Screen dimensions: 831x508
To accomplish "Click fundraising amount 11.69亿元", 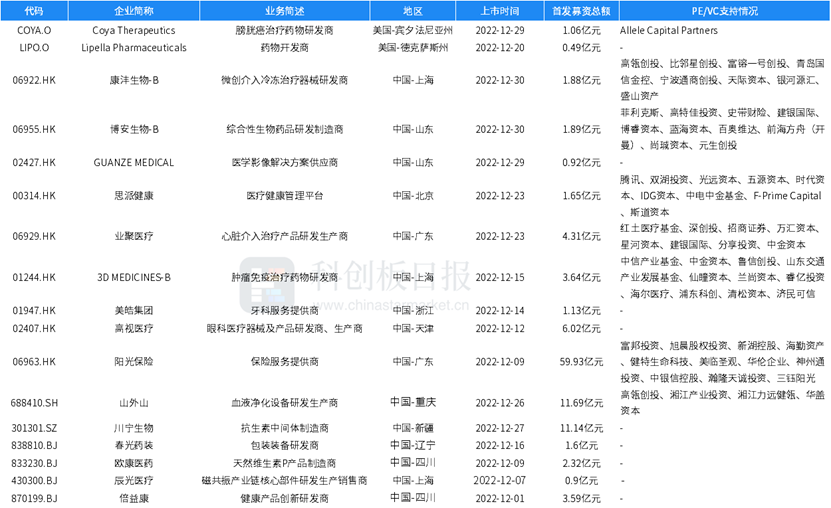I will [581, 403].
